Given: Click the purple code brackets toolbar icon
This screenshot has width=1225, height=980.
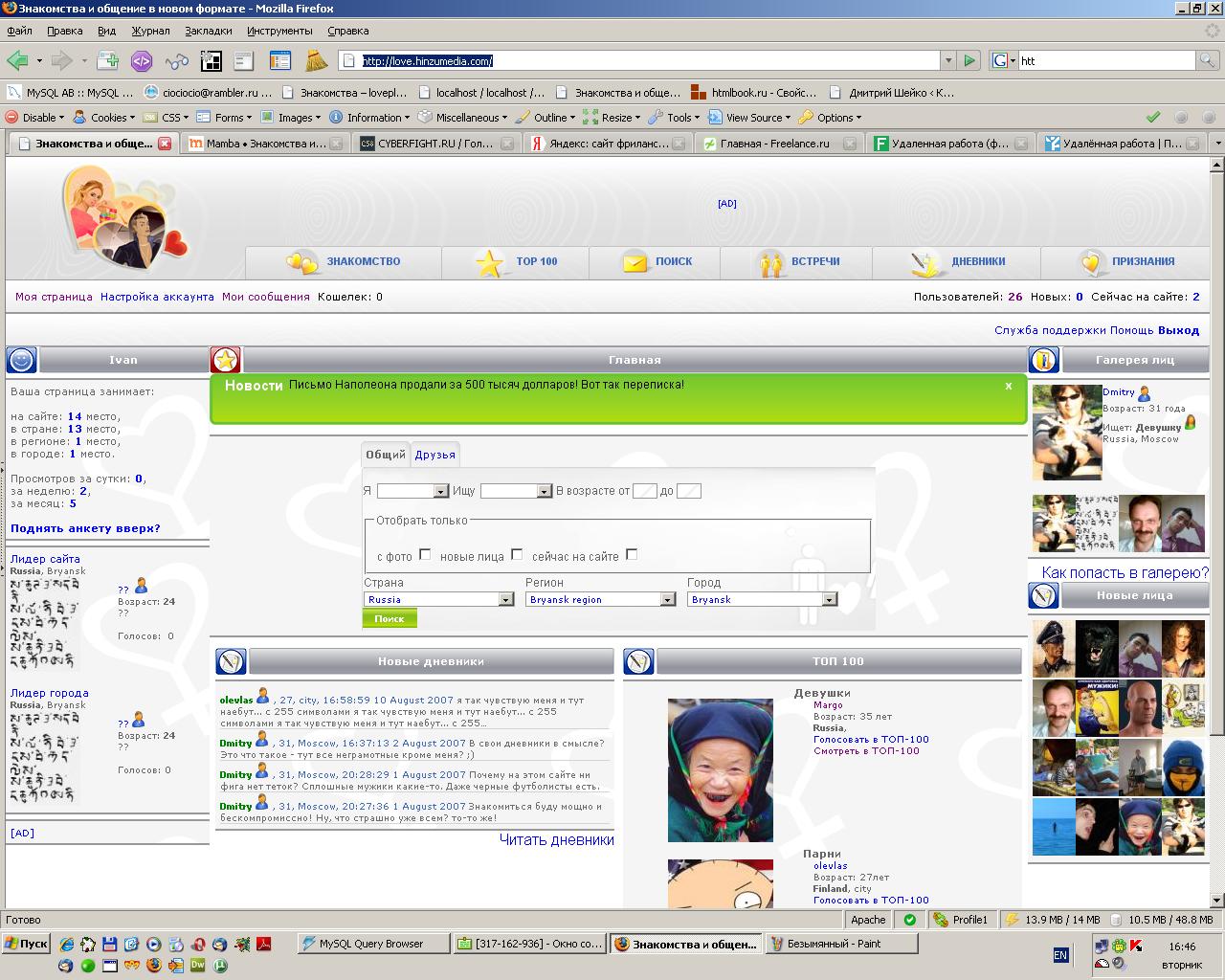Looking at the screenshot, I should pos(142,61).
